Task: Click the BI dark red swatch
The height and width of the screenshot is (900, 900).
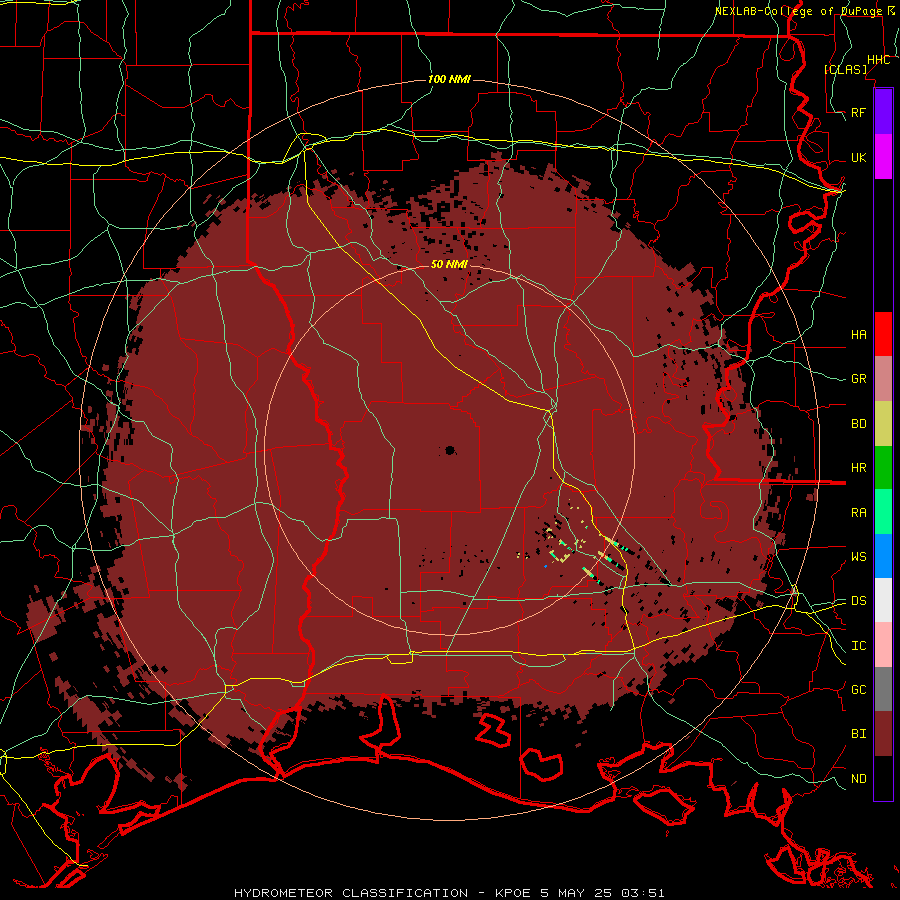Action: pyautogui.click(x=883, y=734)
